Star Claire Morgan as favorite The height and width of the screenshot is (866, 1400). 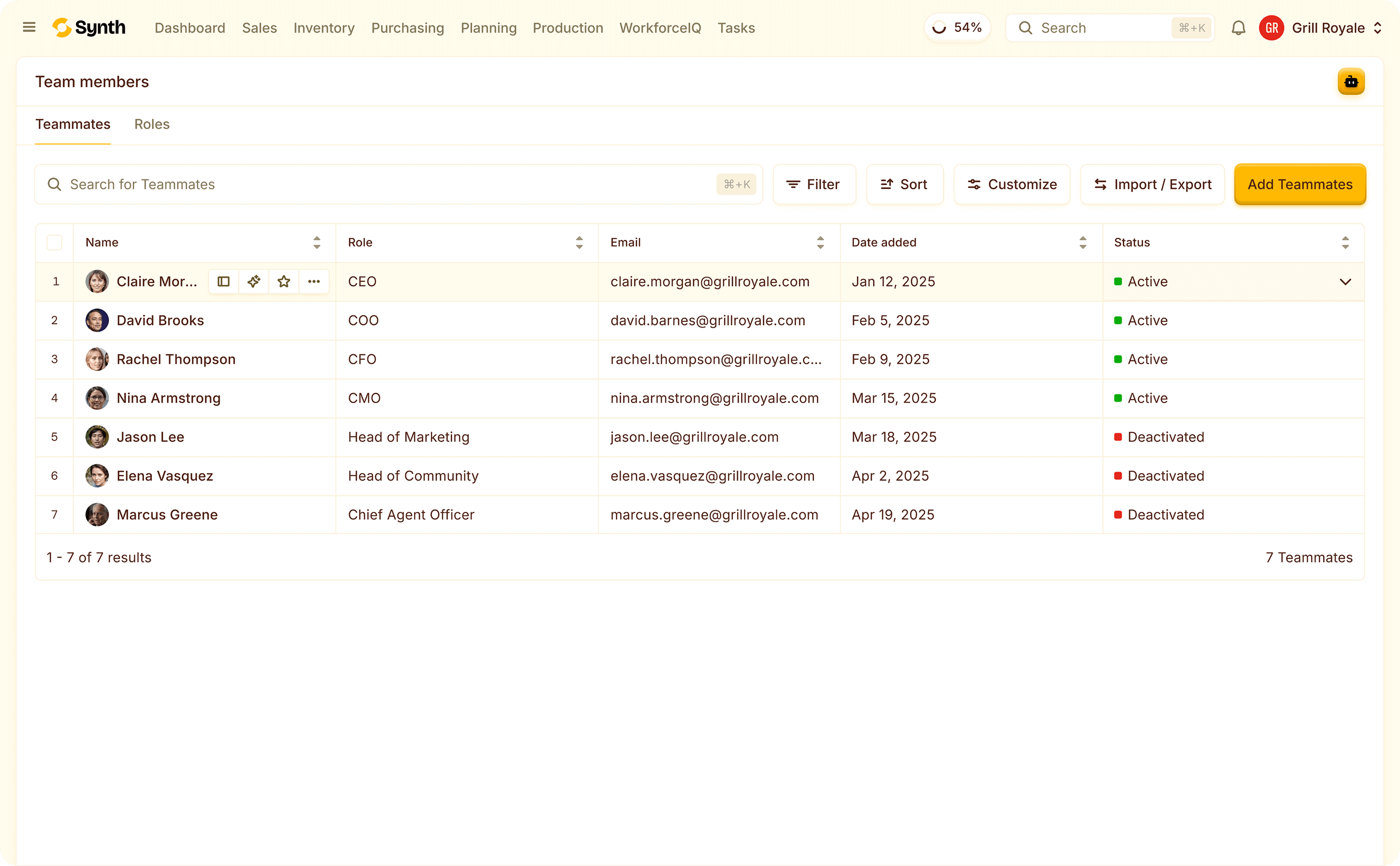click(284, 281)
